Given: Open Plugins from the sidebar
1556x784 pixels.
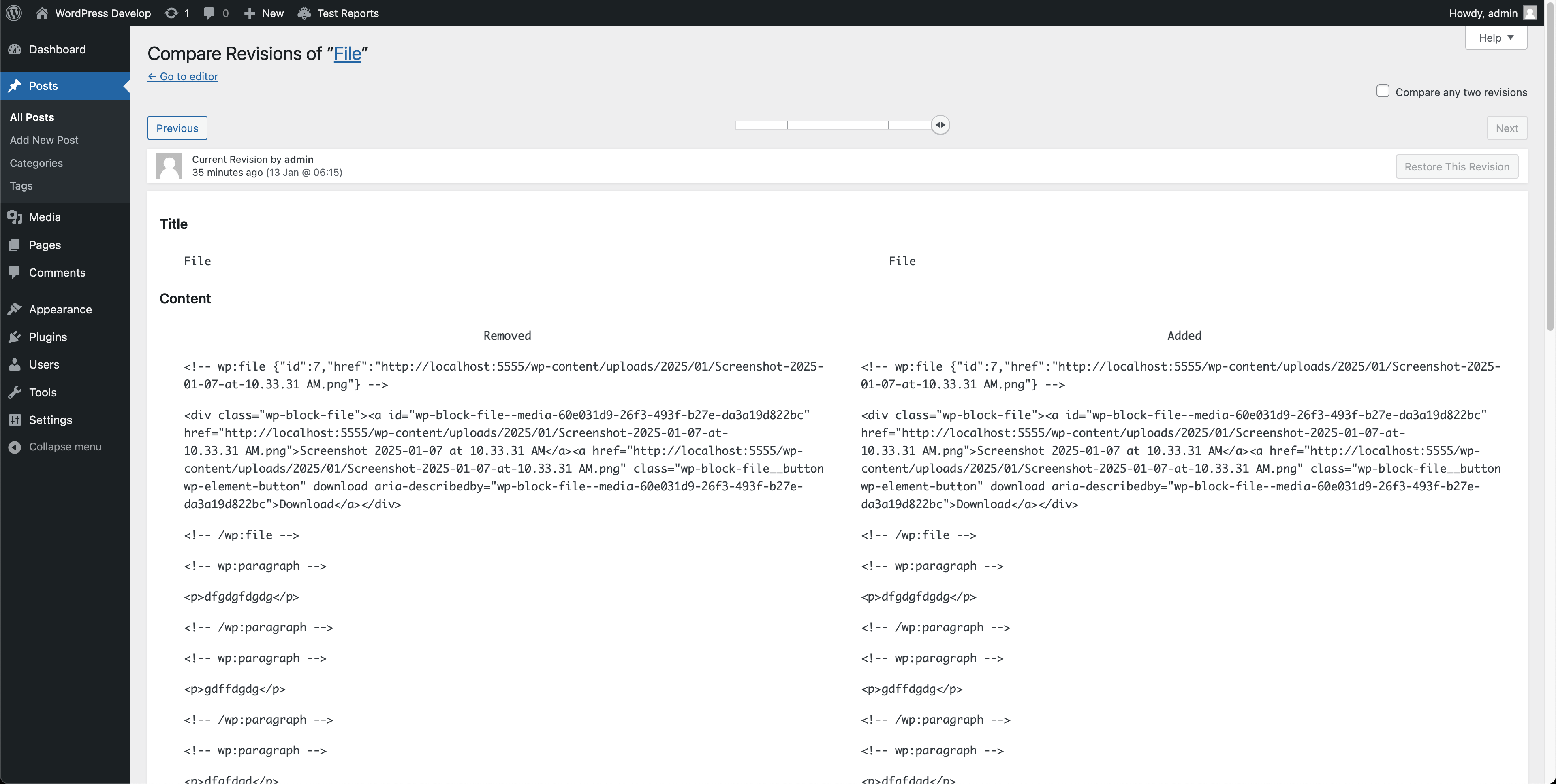Looking at the screenshot, I should (x=48, y=337).
